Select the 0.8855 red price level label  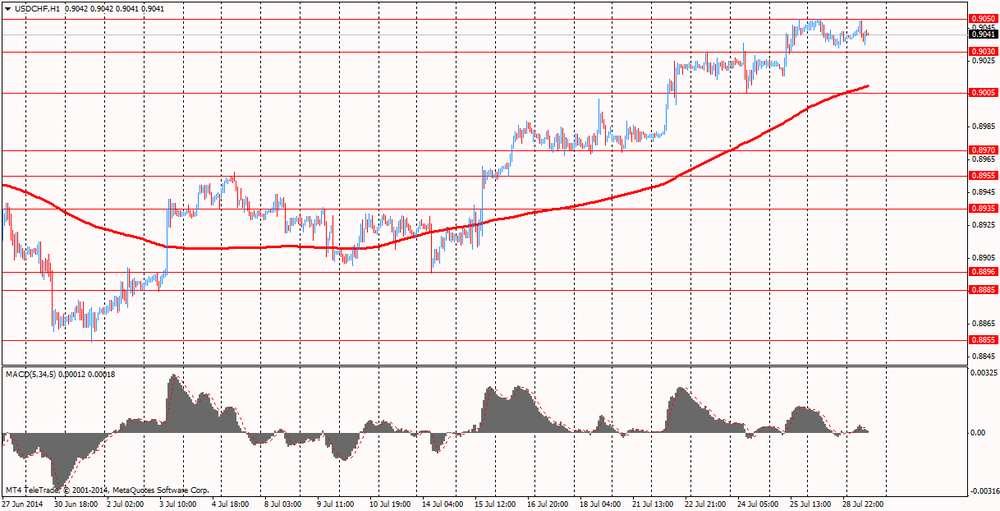coord(982,340)
